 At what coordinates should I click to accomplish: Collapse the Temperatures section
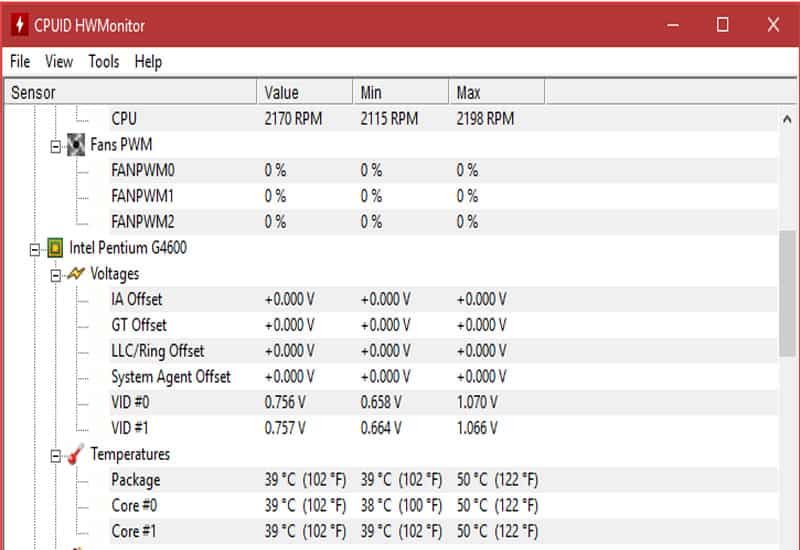[x=56, y=455]
